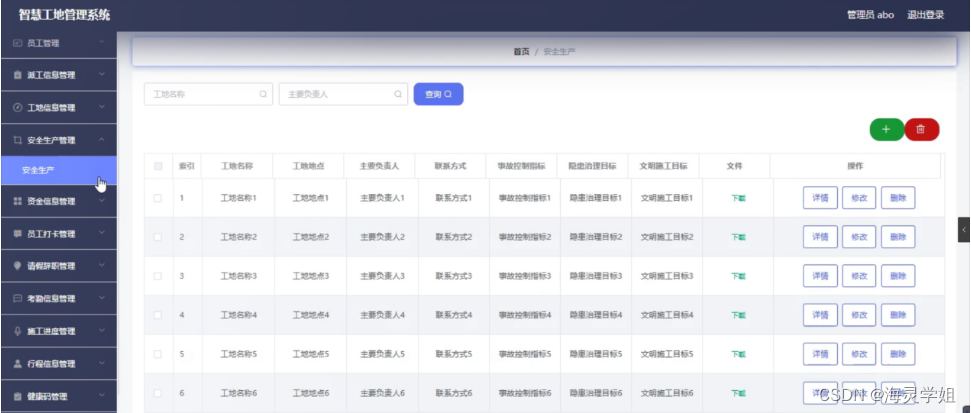Check the row 1 checkbox

(x=158, y=198)
